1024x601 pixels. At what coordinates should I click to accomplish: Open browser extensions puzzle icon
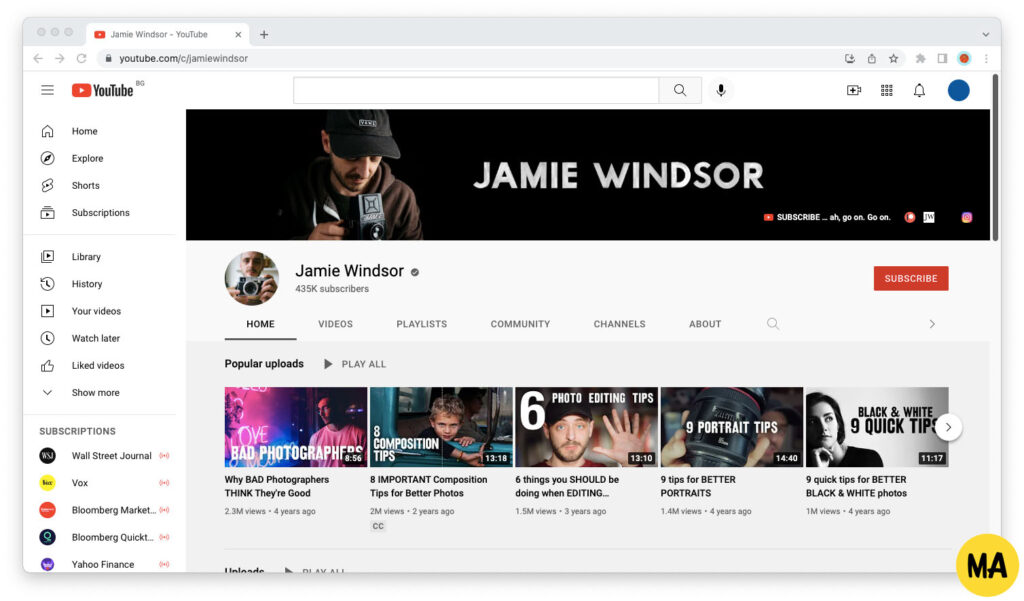(920, 58)
